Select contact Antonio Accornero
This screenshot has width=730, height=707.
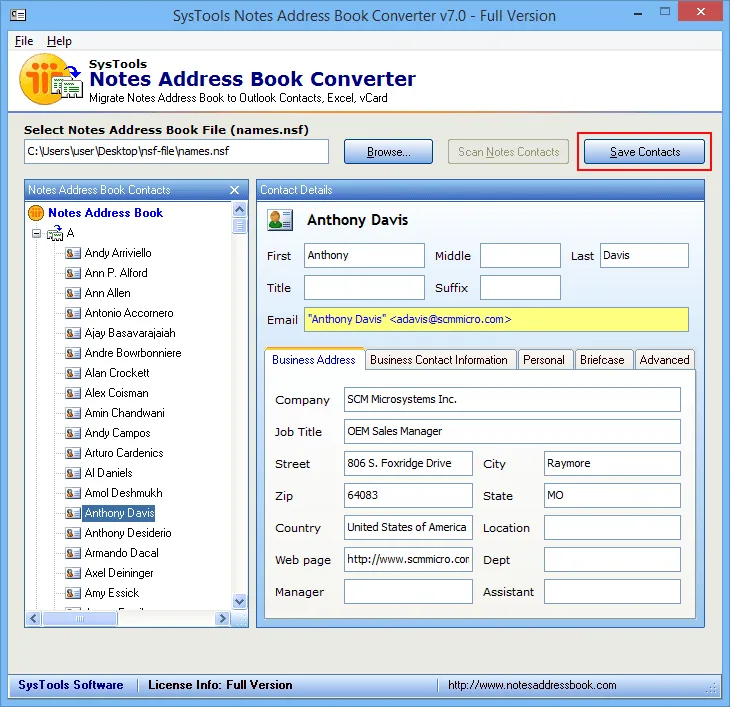(x=129, y=313)
